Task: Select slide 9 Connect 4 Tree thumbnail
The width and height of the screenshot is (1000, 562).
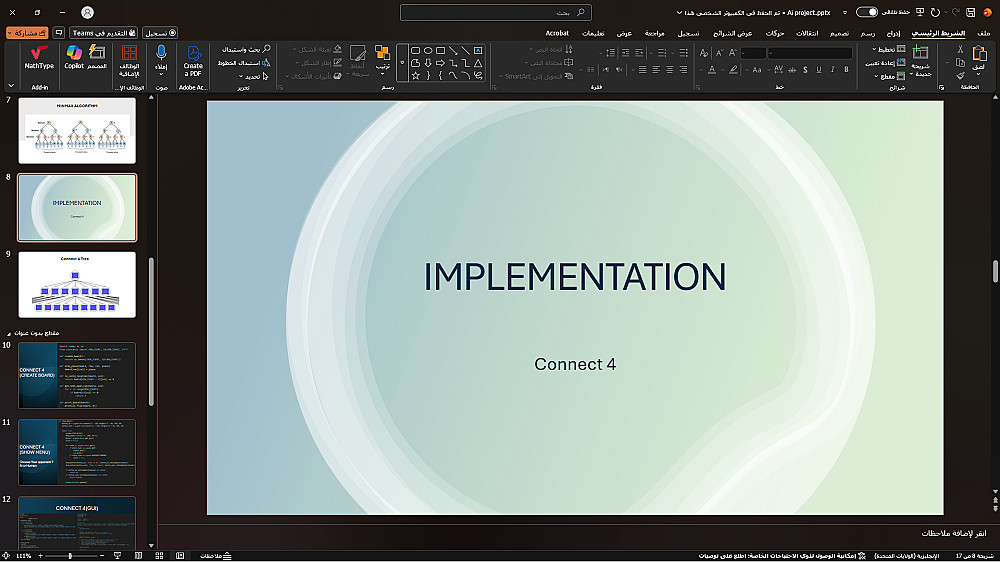Action: tap(77, 285)
